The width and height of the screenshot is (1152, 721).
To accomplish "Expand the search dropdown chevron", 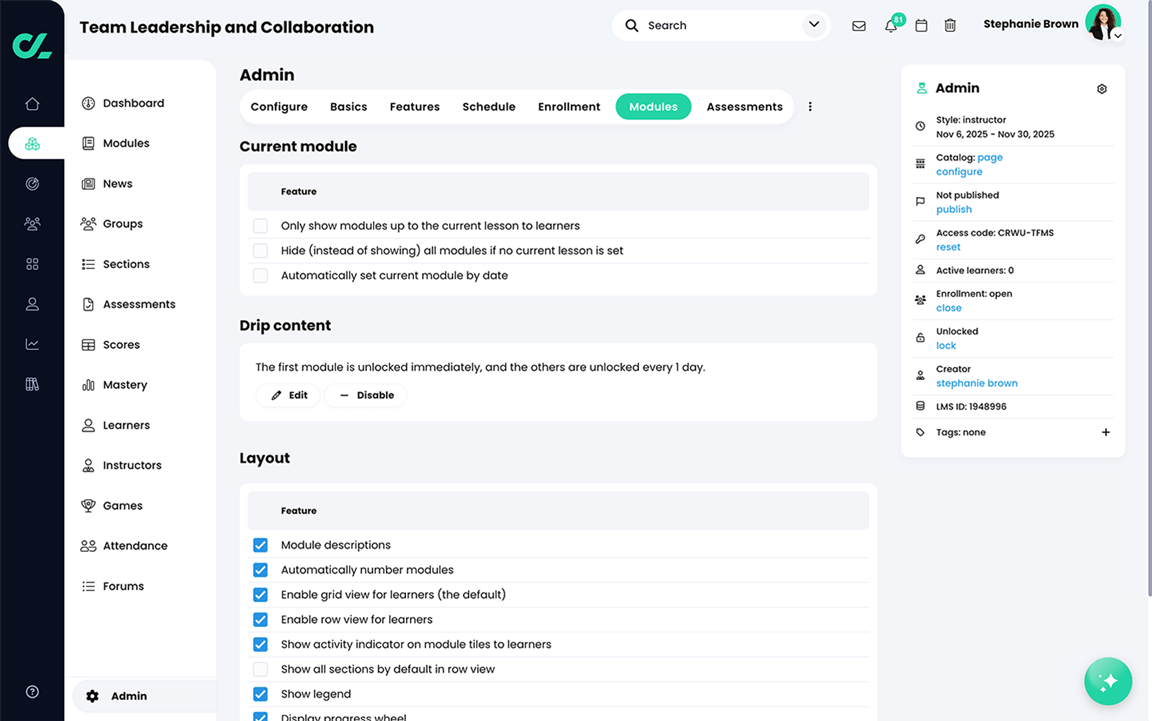I will pyautogui.click(x=813, y=24).
